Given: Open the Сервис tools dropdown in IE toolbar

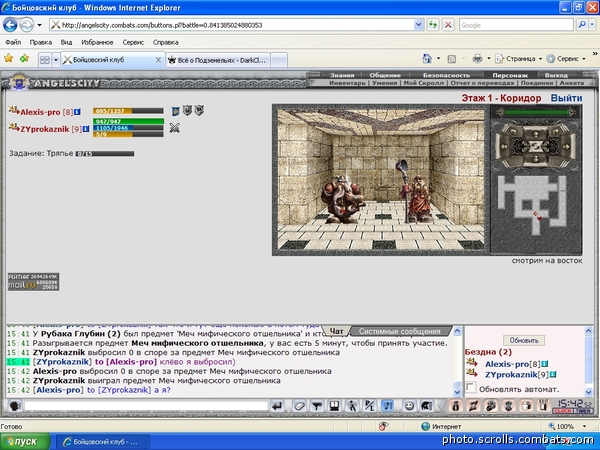Looking at the screenshot, I should [566, 59].
